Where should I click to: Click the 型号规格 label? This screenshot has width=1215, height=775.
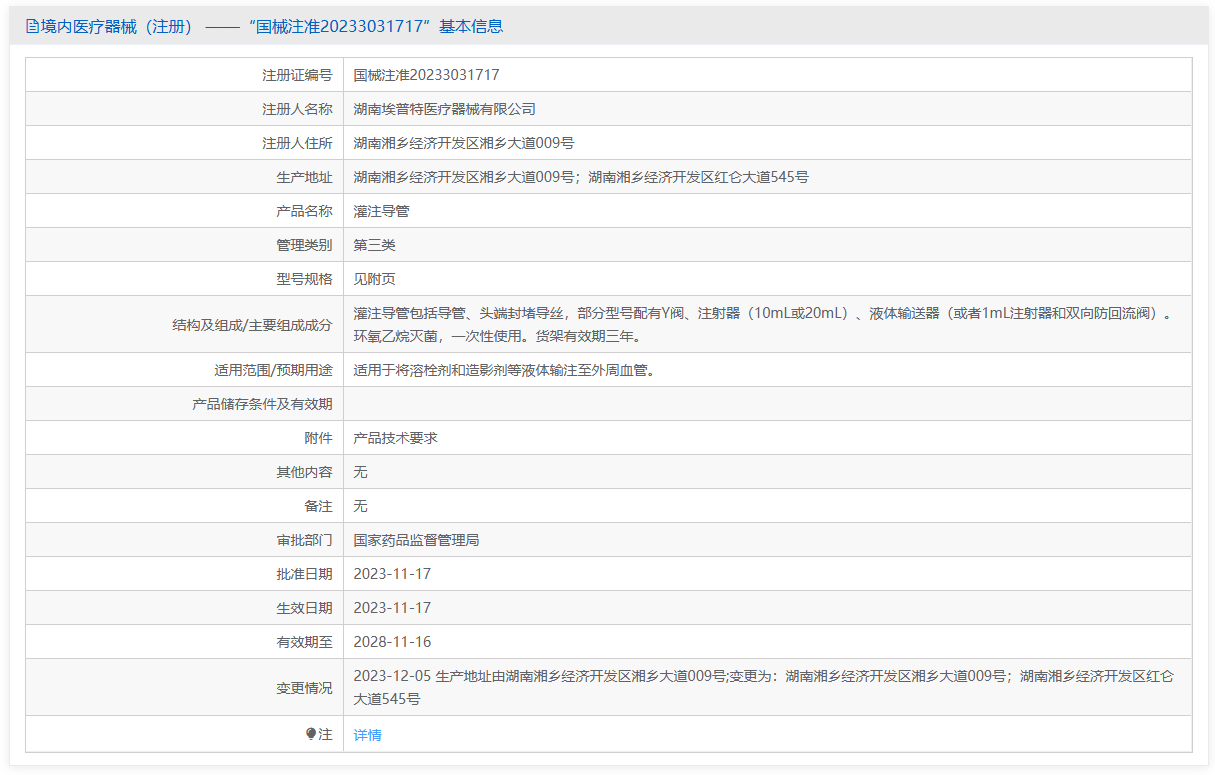(304, 279)
